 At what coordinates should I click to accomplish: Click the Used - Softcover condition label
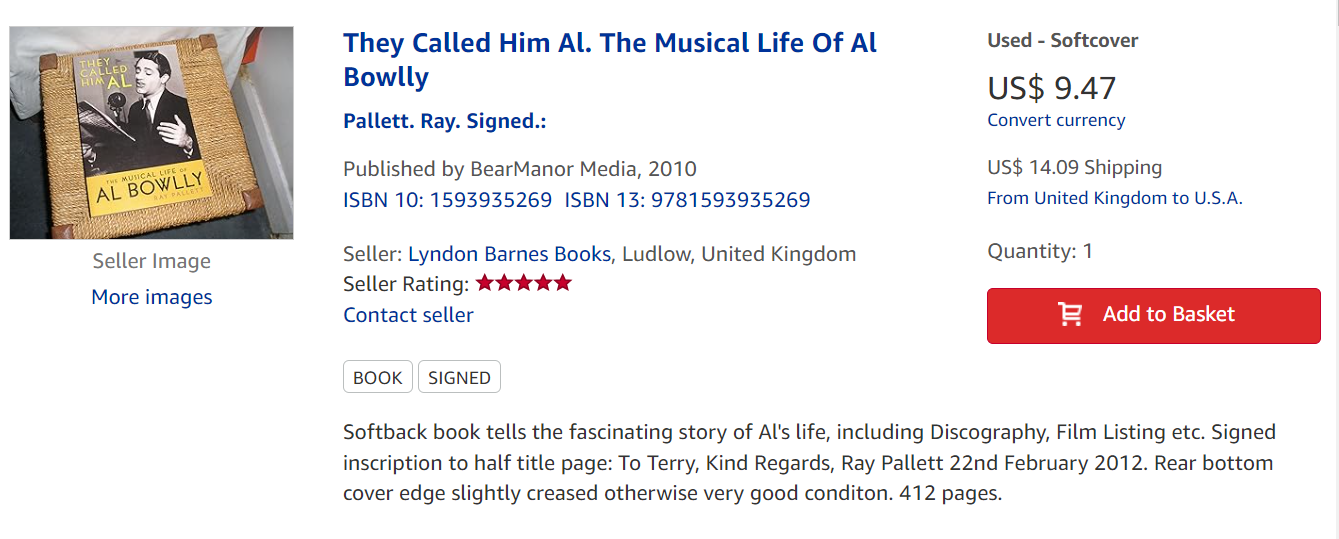[1062, 41]
